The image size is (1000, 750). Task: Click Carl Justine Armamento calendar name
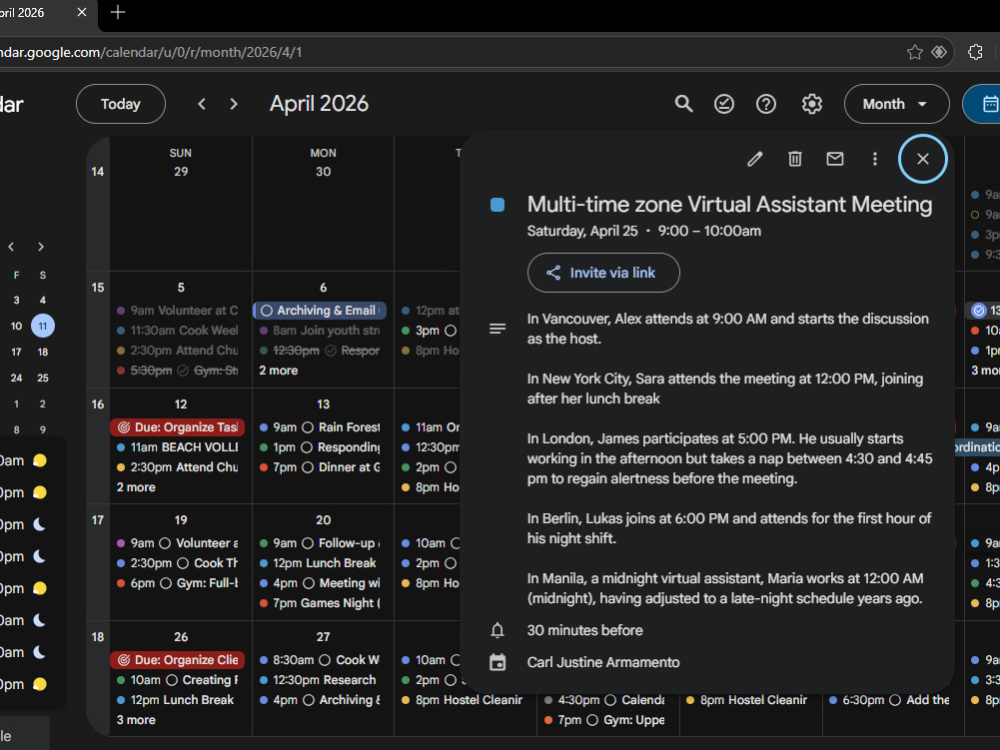[603, 663]
